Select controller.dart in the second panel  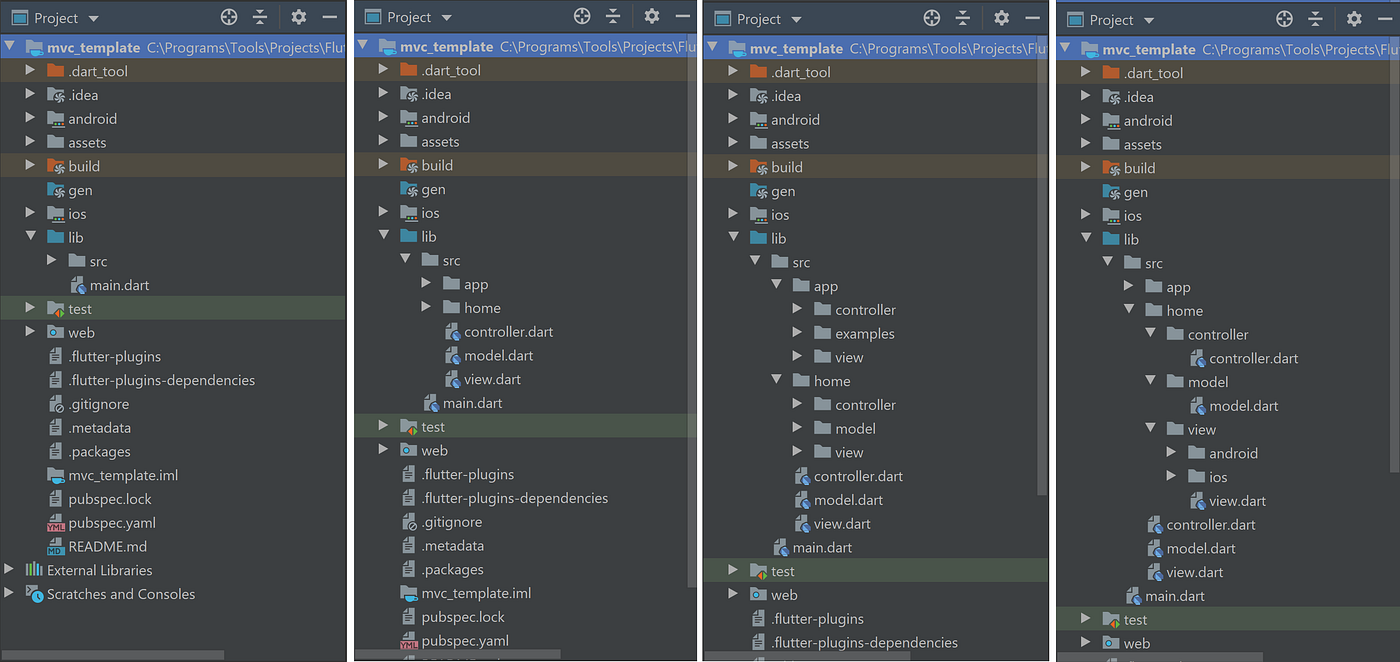508,332
